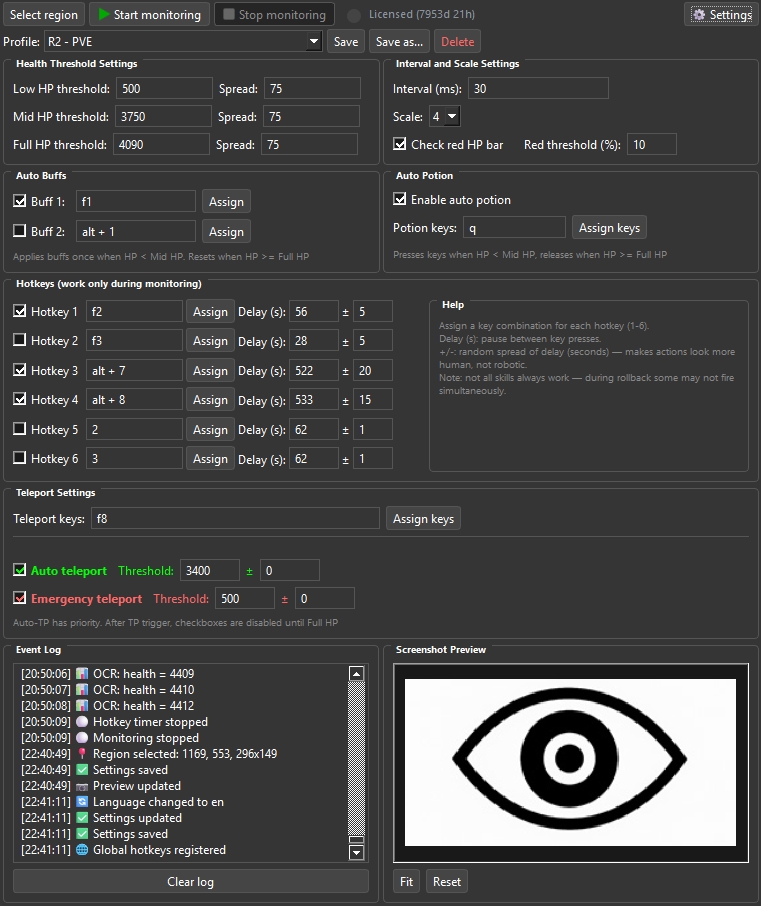Disable the Emergency teleport checkbox

(x=20, y=598)
